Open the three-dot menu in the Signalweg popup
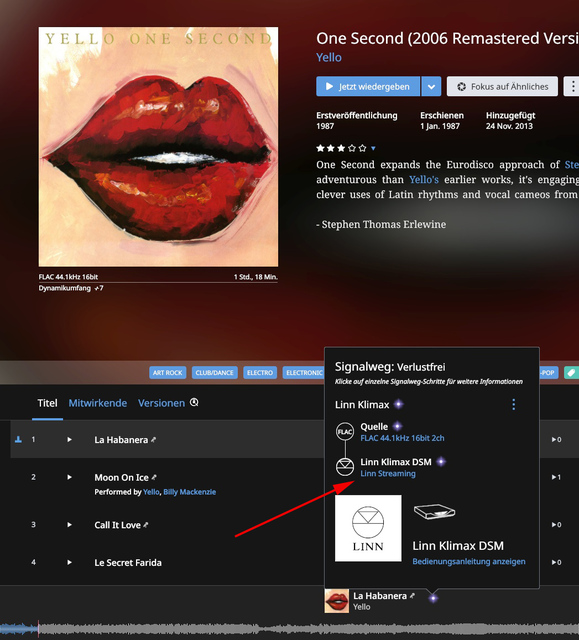579x640 pixels. coord(514,404)
